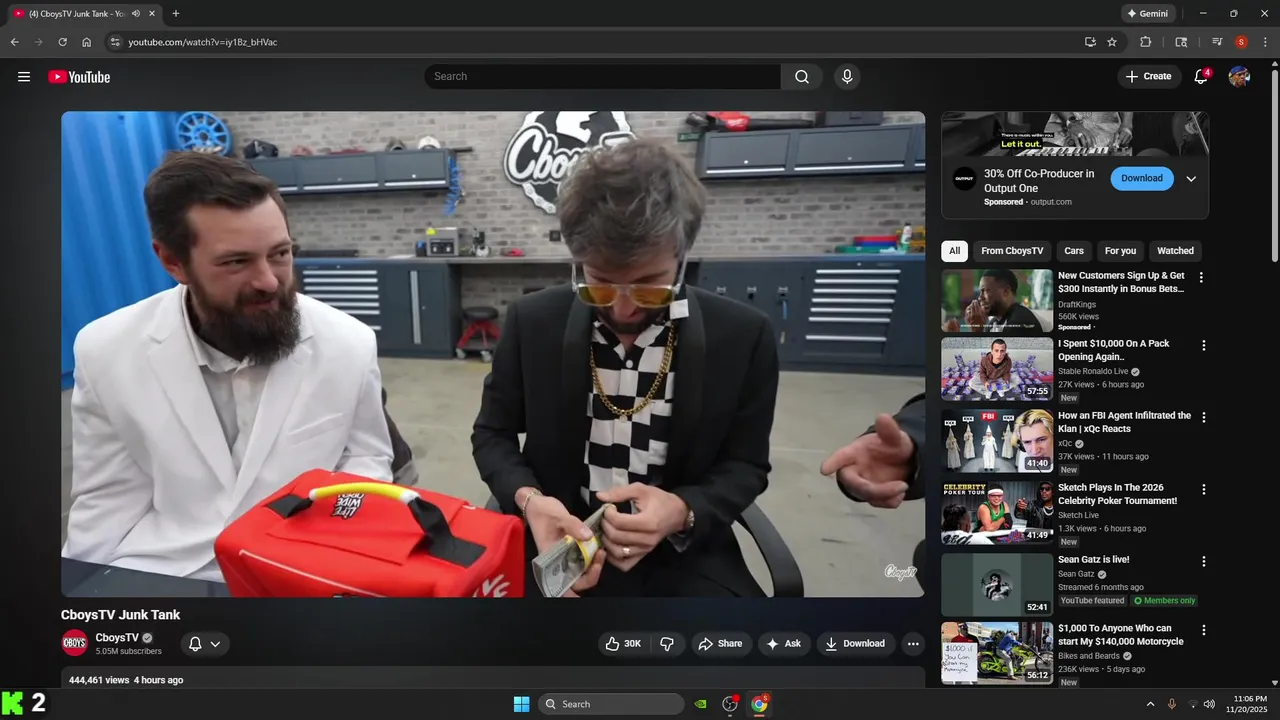Image resolution: width=1280 pixels, height=720 pixels.
Task: Open the Gemini button in Chrome
Action: [1148, 14]
